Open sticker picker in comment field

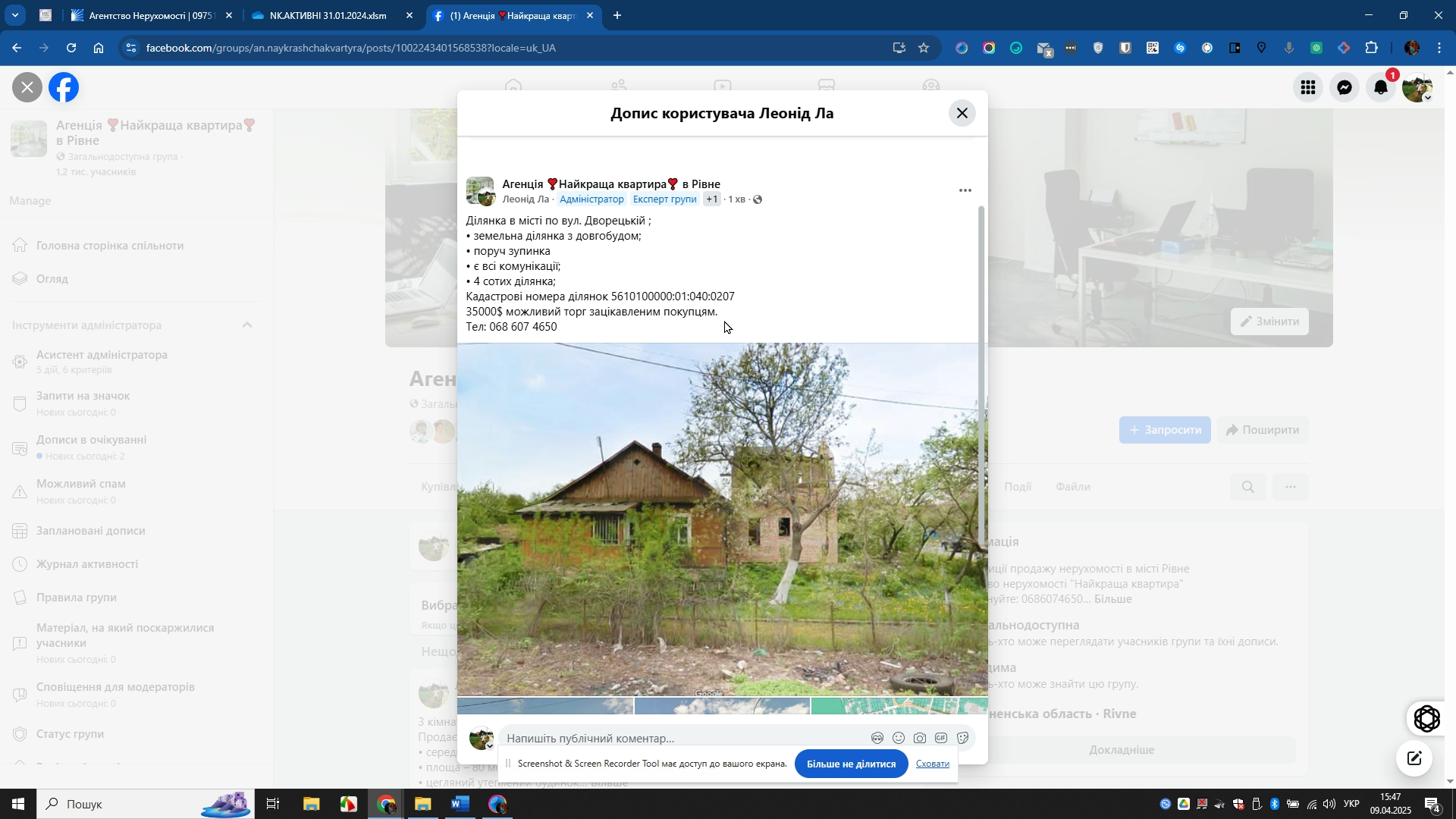coord(963,739)
